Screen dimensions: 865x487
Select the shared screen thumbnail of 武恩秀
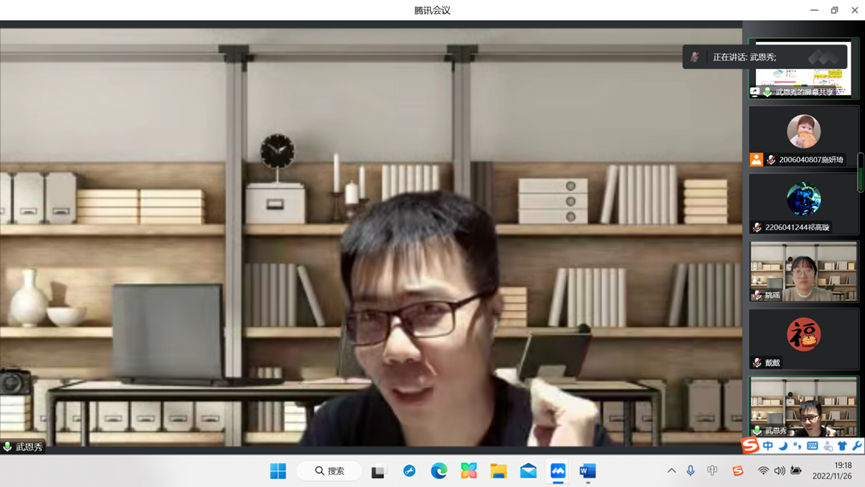click(x=803, y=70)
